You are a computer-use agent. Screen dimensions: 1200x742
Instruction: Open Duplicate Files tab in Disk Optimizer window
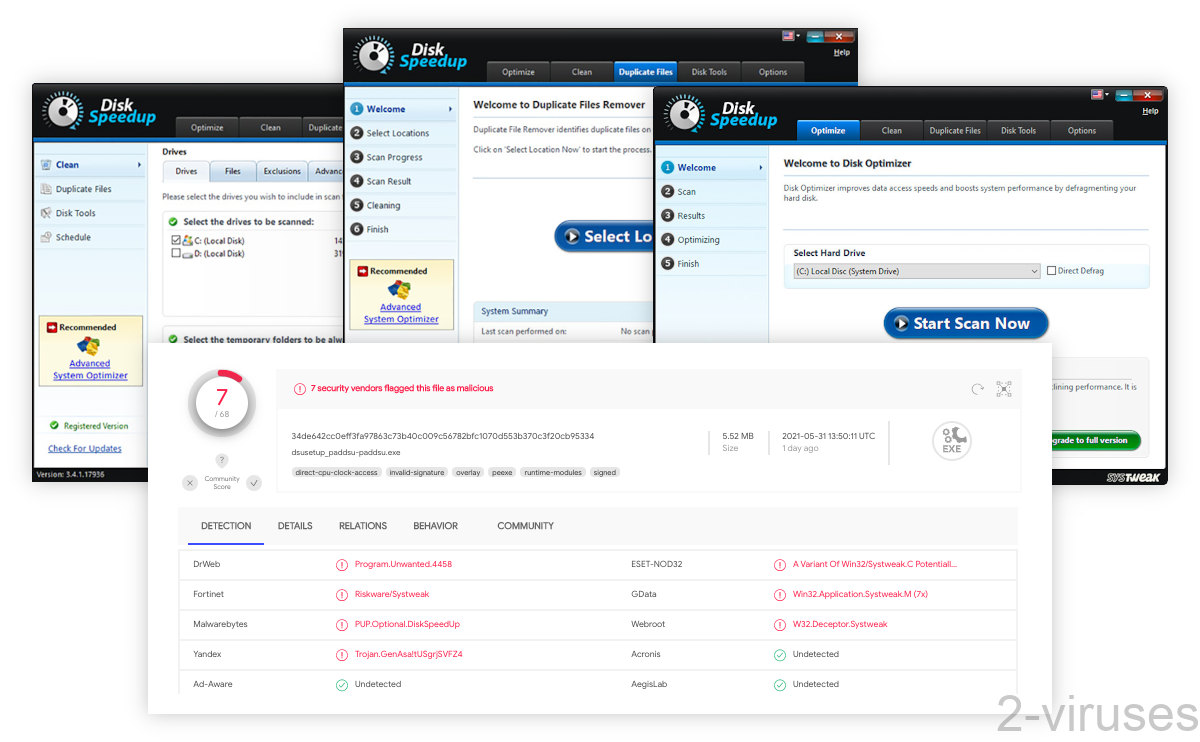[x=955, y=131]
